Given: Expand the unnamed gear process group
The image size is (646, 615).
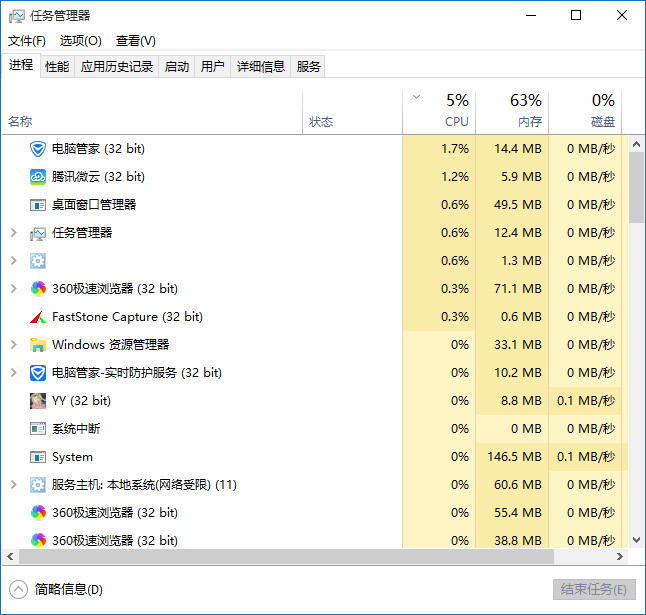Looking at the screenshot, I should click(x=14, y=261).
